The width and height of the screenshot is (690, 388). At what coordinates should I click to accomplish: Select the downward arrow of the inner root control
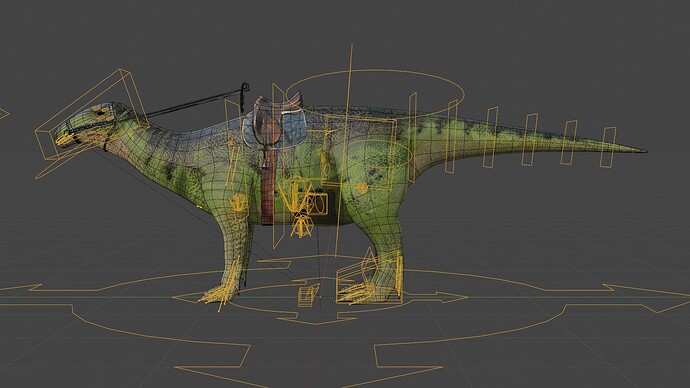click(x=316, y=319)
